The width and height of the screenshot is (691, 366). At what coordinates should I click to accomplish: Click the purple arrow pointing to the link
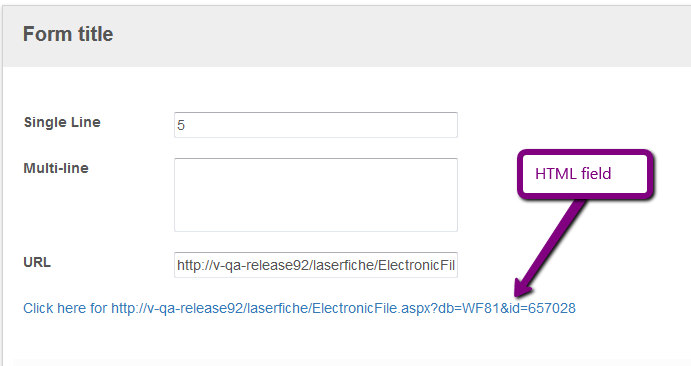click(x=551, y=247)
